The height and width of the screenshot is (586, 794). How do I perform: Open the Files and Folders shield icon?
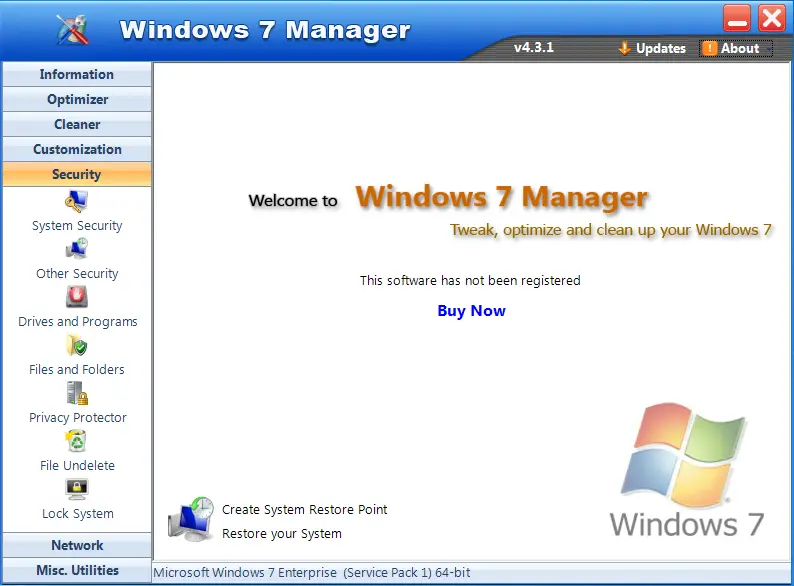pyautogui.click(x=76, y=345)
